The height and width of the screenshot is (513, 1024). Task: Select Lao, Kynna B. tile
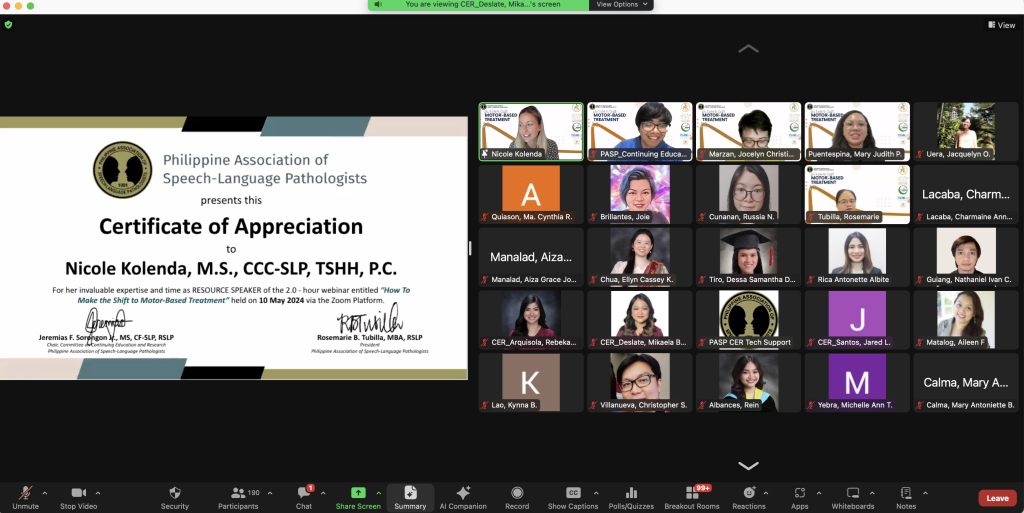tap(531, 382)
